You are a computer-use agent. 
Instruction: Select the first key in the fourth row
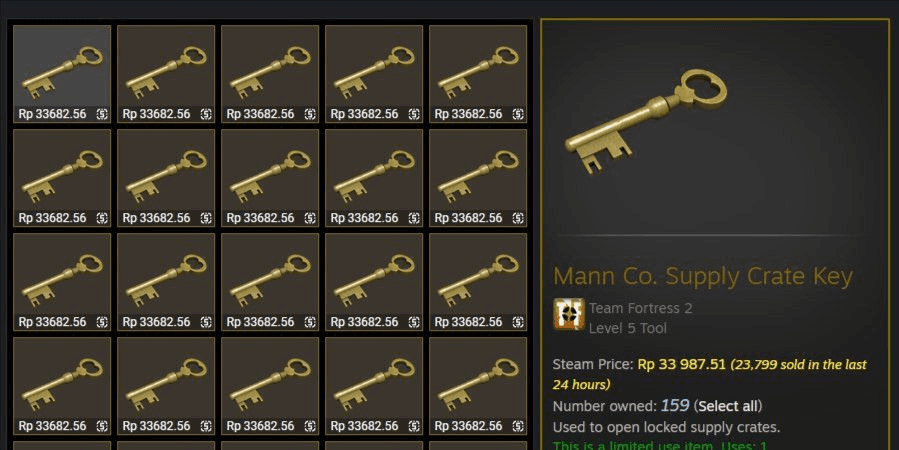pyautogui.click(x=62, y=386)
